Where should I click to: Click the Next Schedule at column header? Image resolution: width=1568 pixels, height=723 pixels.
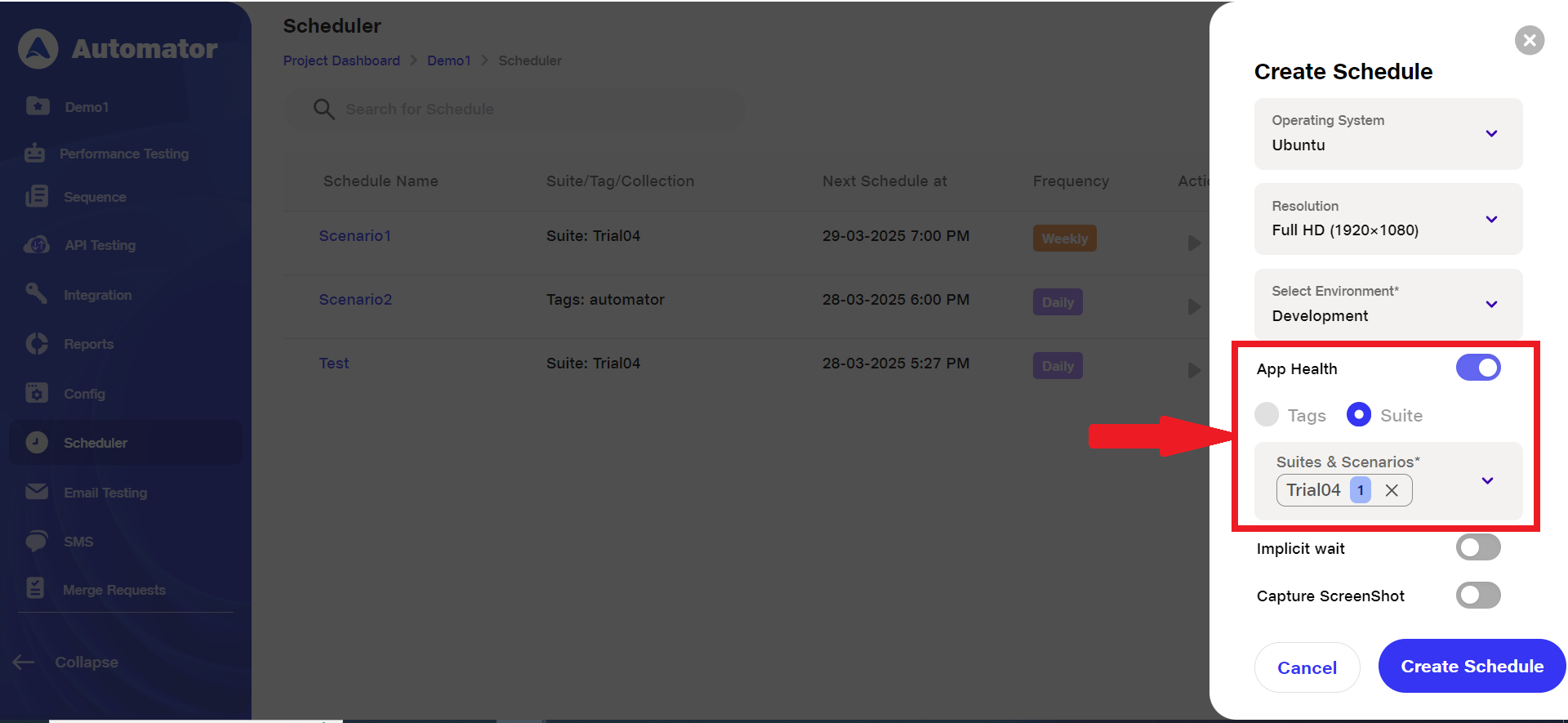pyautogui.click(x=884, y=181)
